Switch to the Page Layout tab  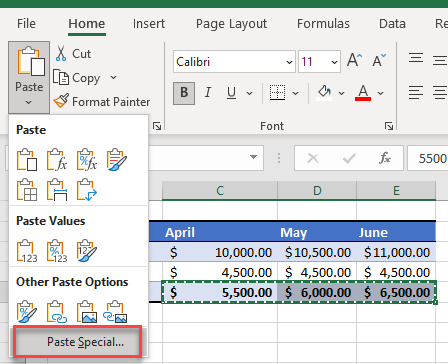pyautogui.click(x=231, y=24)
